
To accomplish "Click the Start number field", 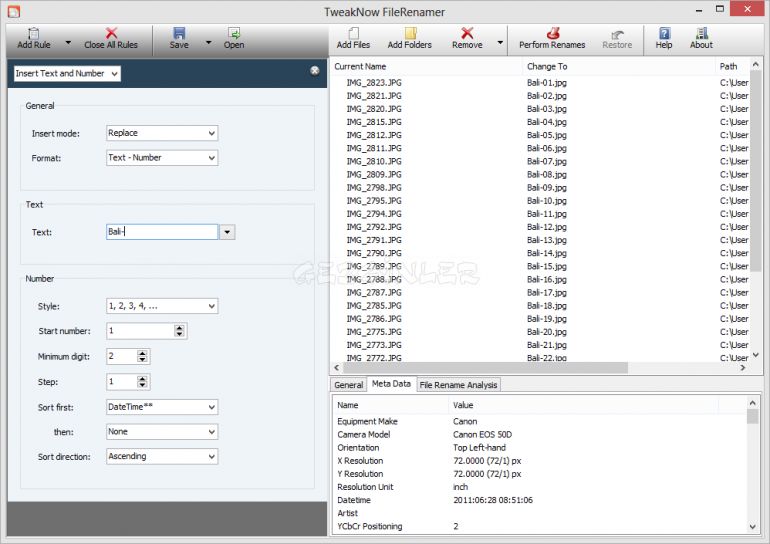I will tap(140, 331).
